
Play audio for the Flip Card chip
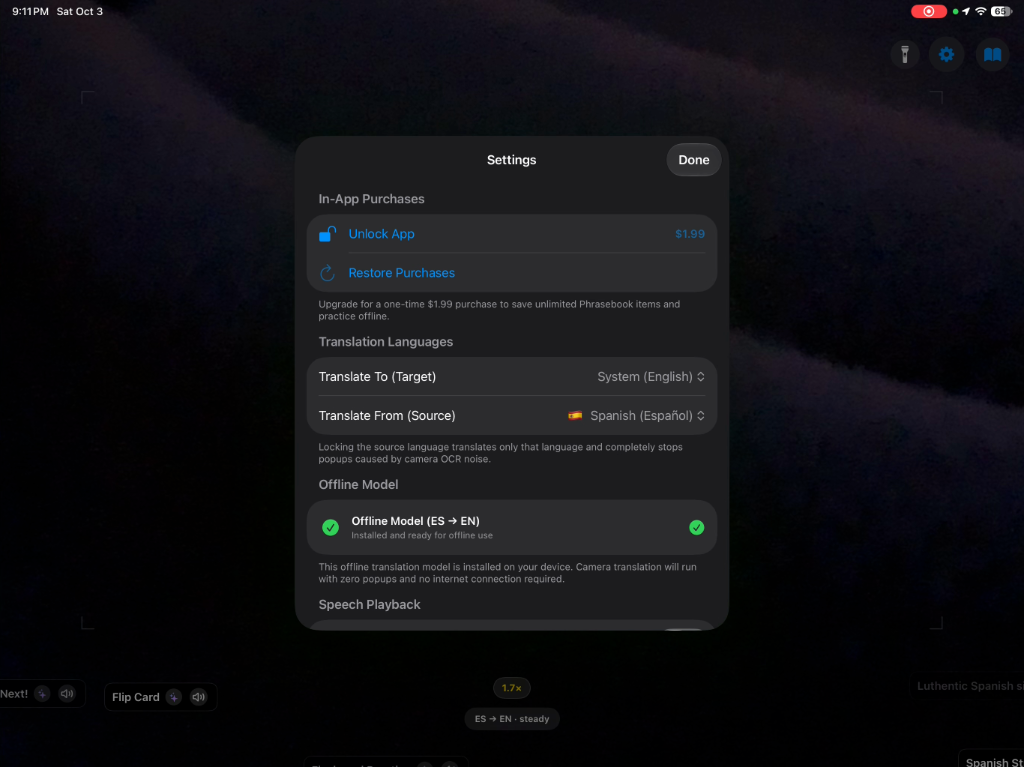[x=199, y=697]
